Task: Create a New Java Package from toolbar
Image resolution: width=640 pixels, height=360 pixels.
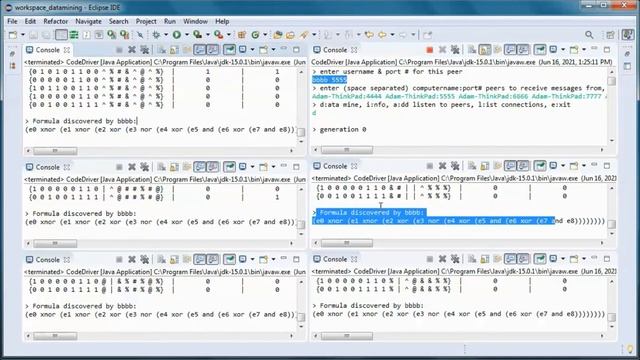Action: (242, 35)
